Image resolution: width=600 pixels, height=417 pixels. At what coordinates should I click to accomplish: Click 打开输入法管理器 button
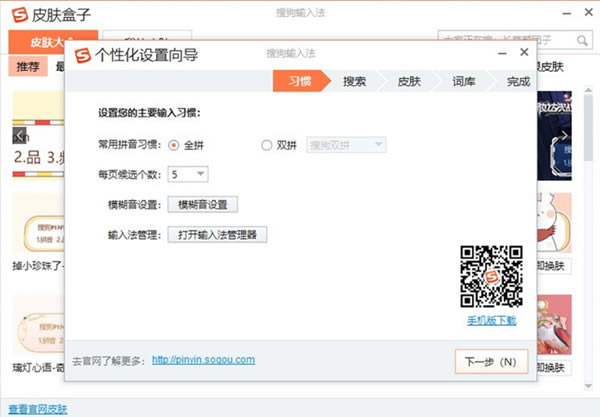click(217, 235)
